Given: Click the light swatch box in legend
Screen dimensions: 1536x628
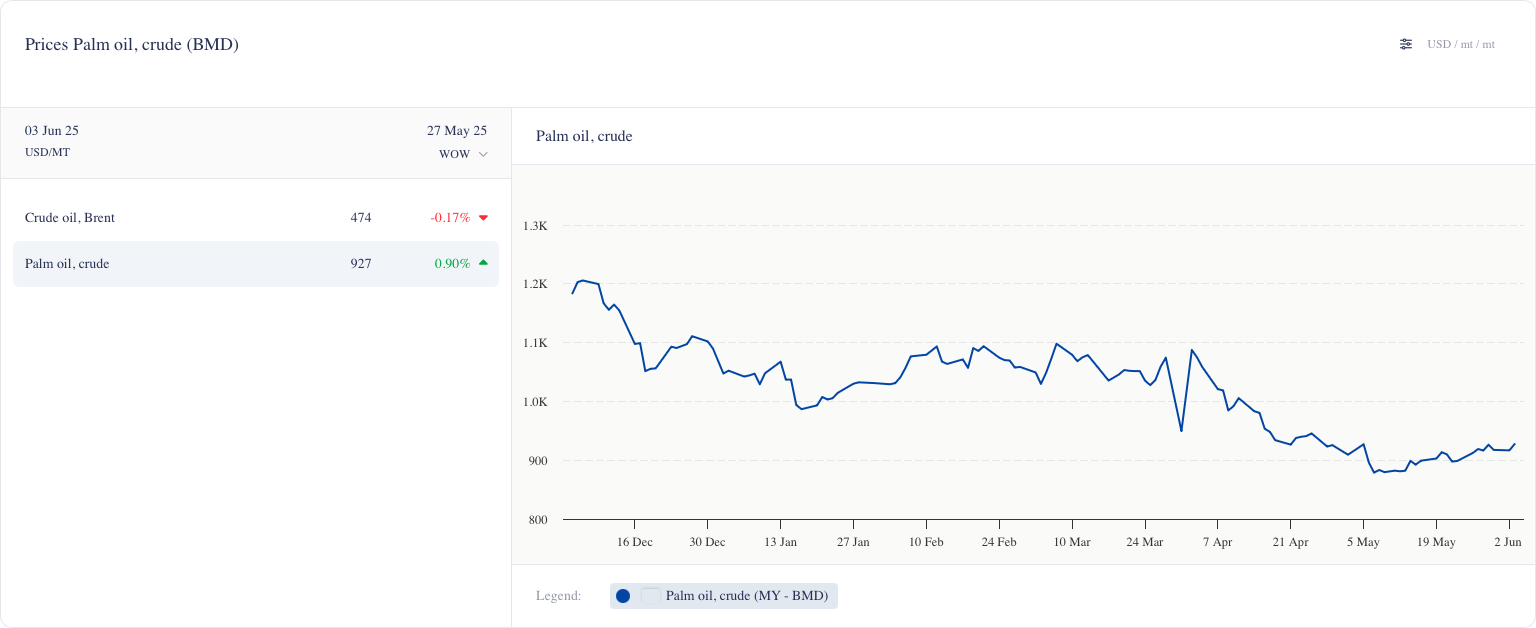Looking at the screenshot, I should point(651,596).
